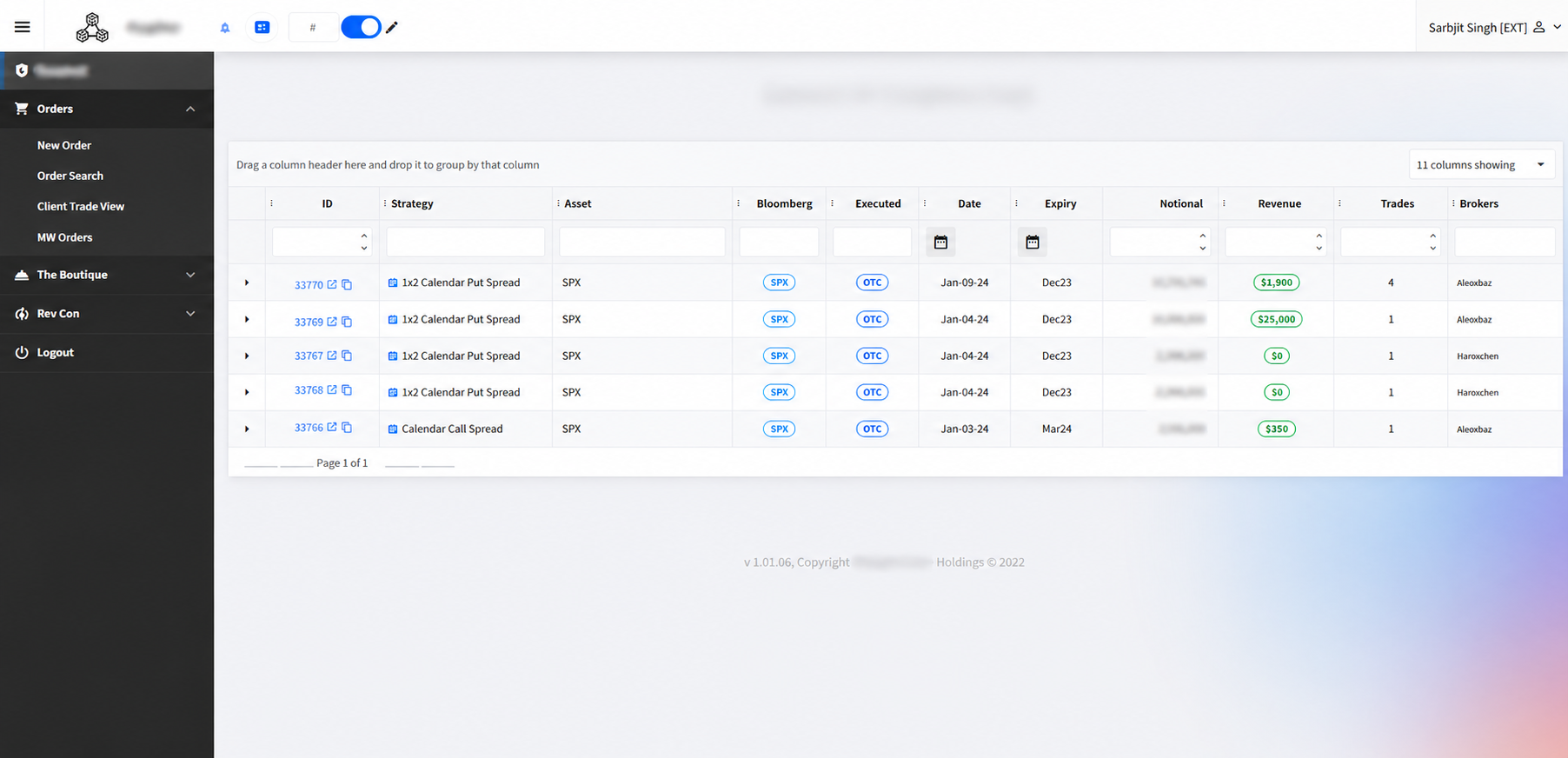Screen dimensions: 1568x758
Task: Open Client Trade View
Action: (x=81, y=206)
